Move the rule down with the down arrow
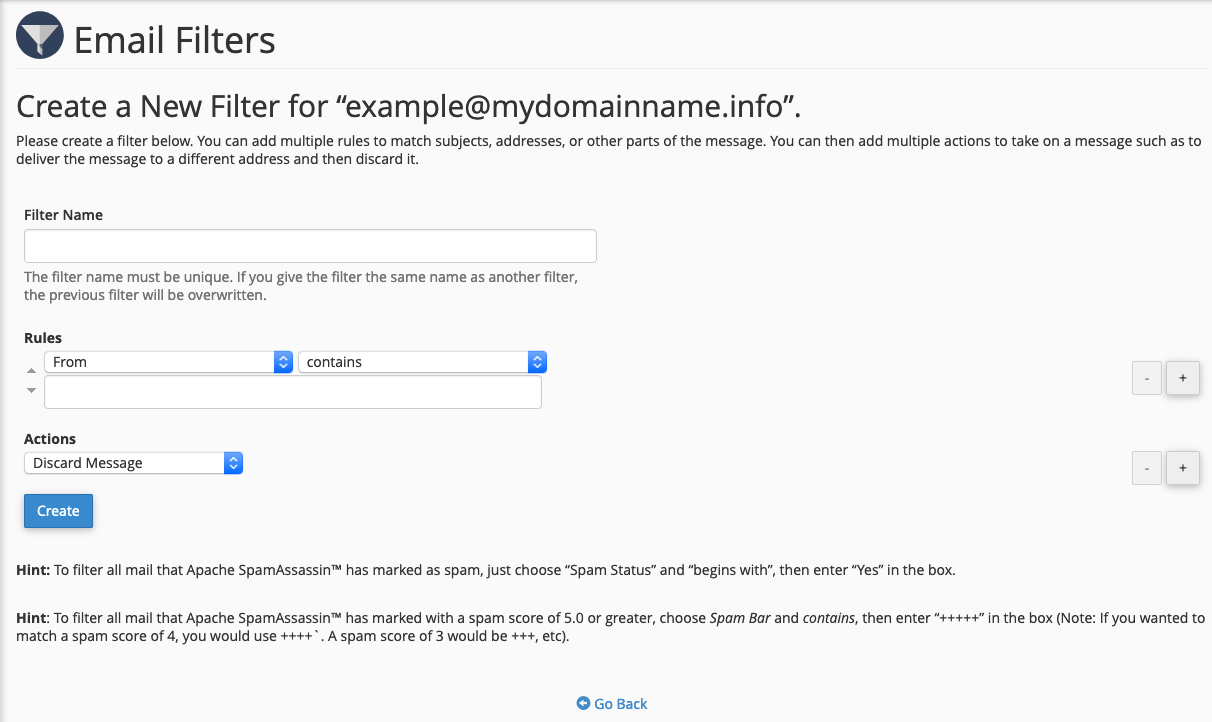Image resolution: width=1212 pixels, height=722 pixels. click(31, 390)
